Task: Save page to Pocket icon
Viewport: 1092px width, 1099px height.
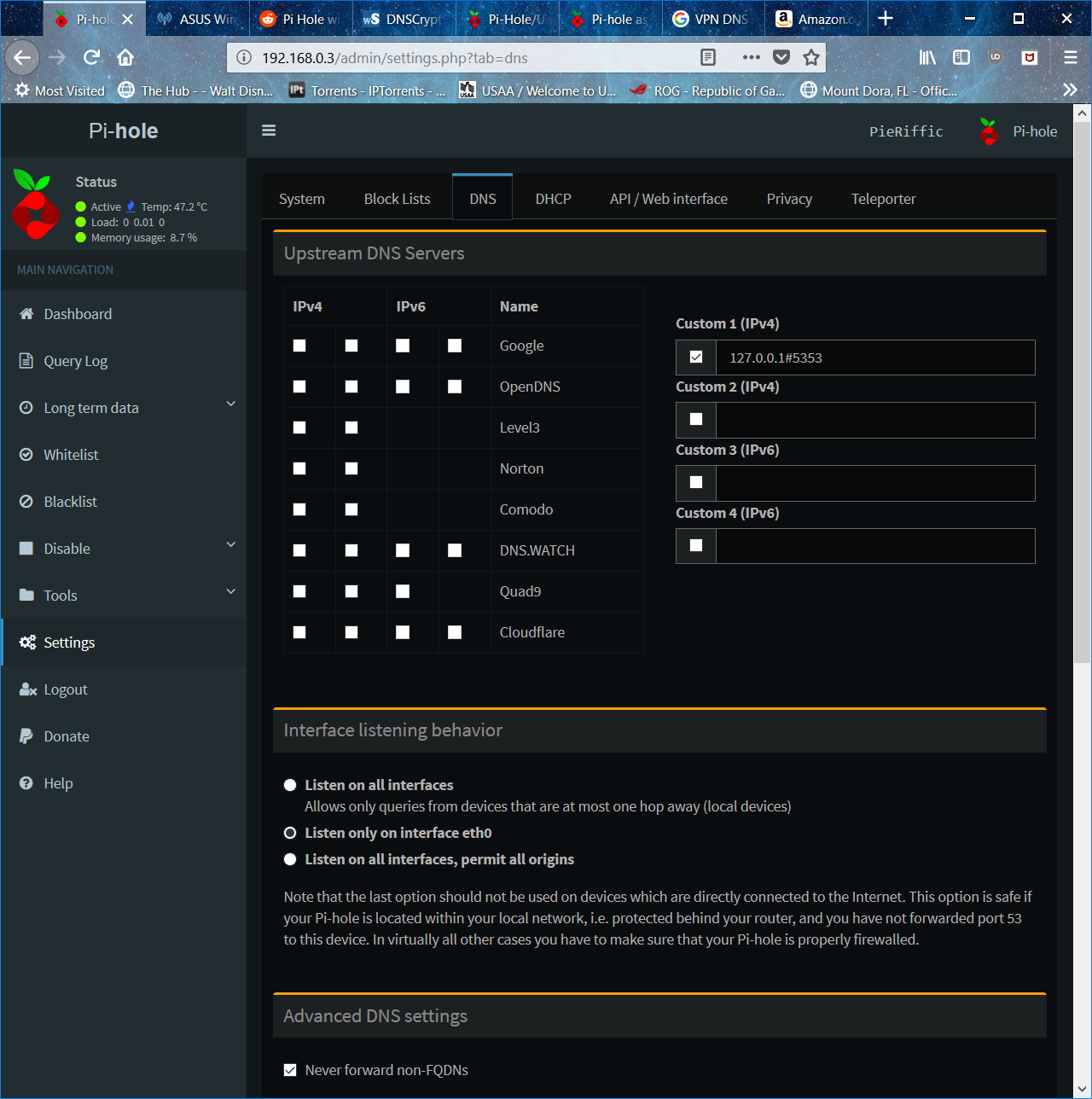Action: [x=781, y=57]
